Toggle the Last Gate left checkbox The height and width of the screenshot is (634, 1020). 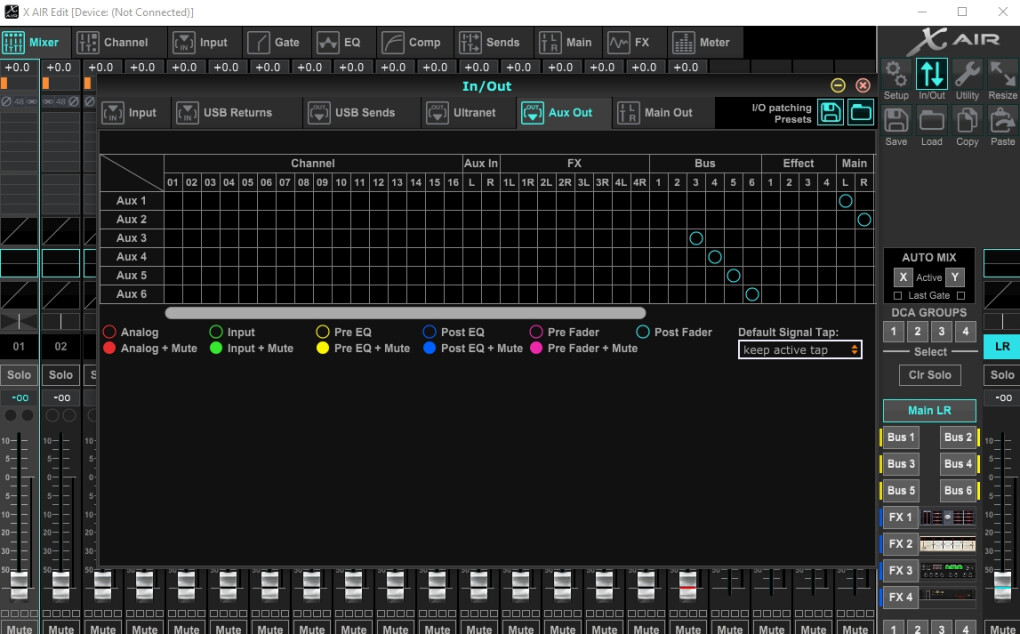click(x=898, y=296)
